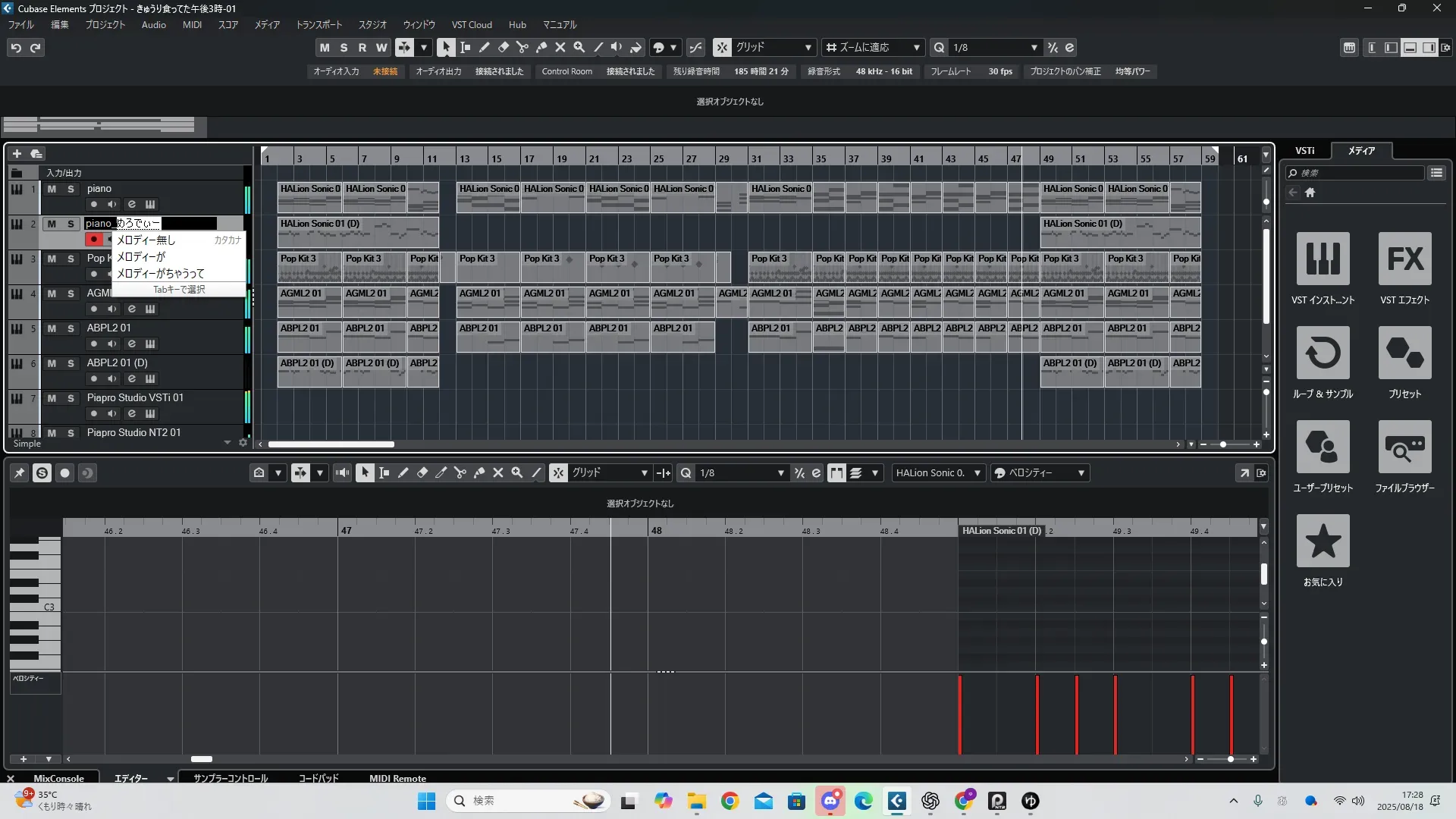The width and height of the screenshot is (1456, 819).
Task: Solo the ABPL2 01 track
Action: click(71, 328)
